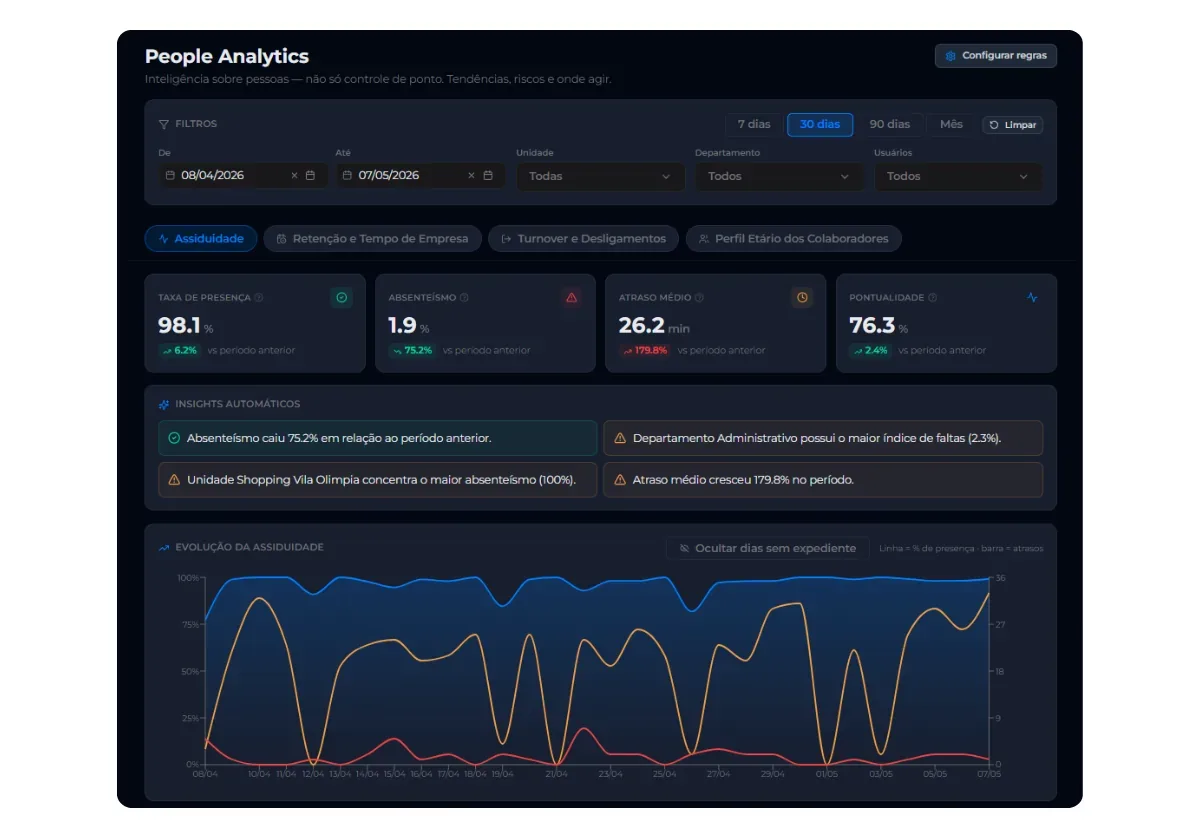This screenshot has height=838, width=1200.
Task: Click the 98.1 presence value
Action: (179, 325)
